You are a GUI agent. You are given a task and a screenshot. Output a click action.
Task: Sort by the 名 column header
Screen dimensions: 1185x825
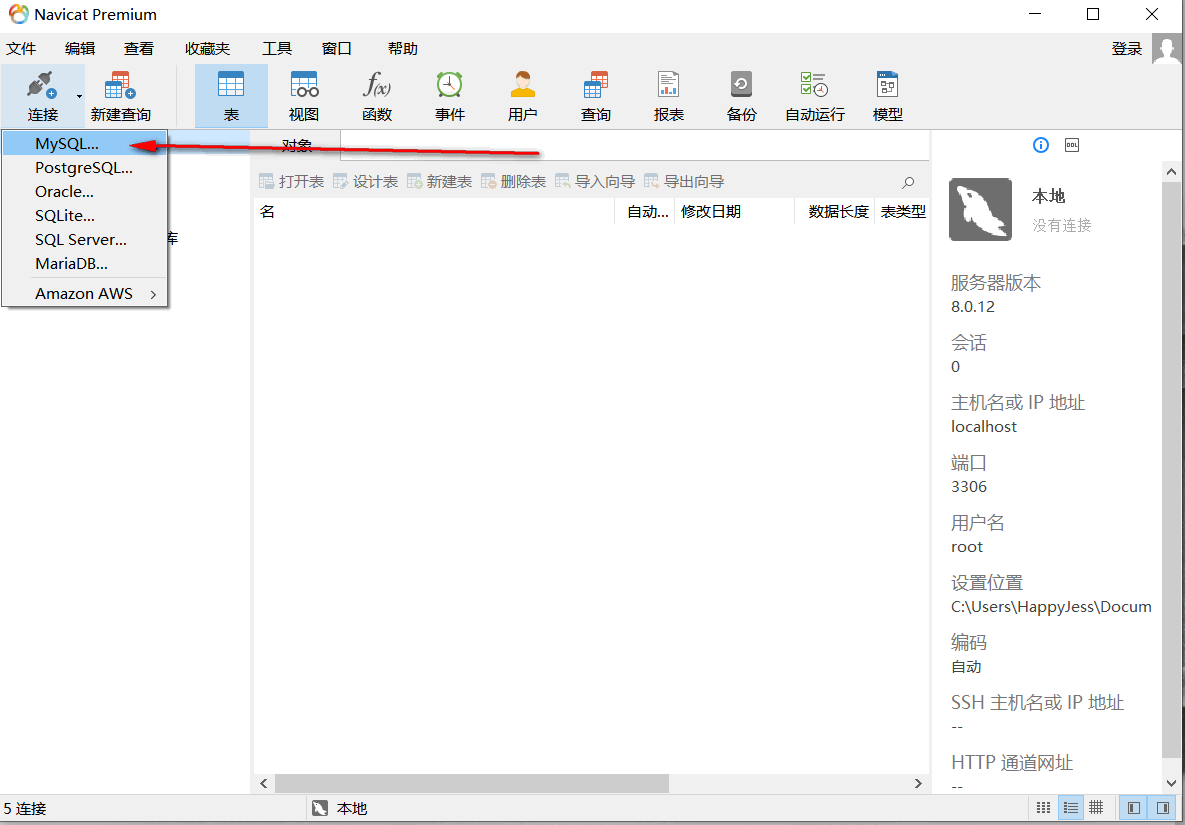[434, 212]
